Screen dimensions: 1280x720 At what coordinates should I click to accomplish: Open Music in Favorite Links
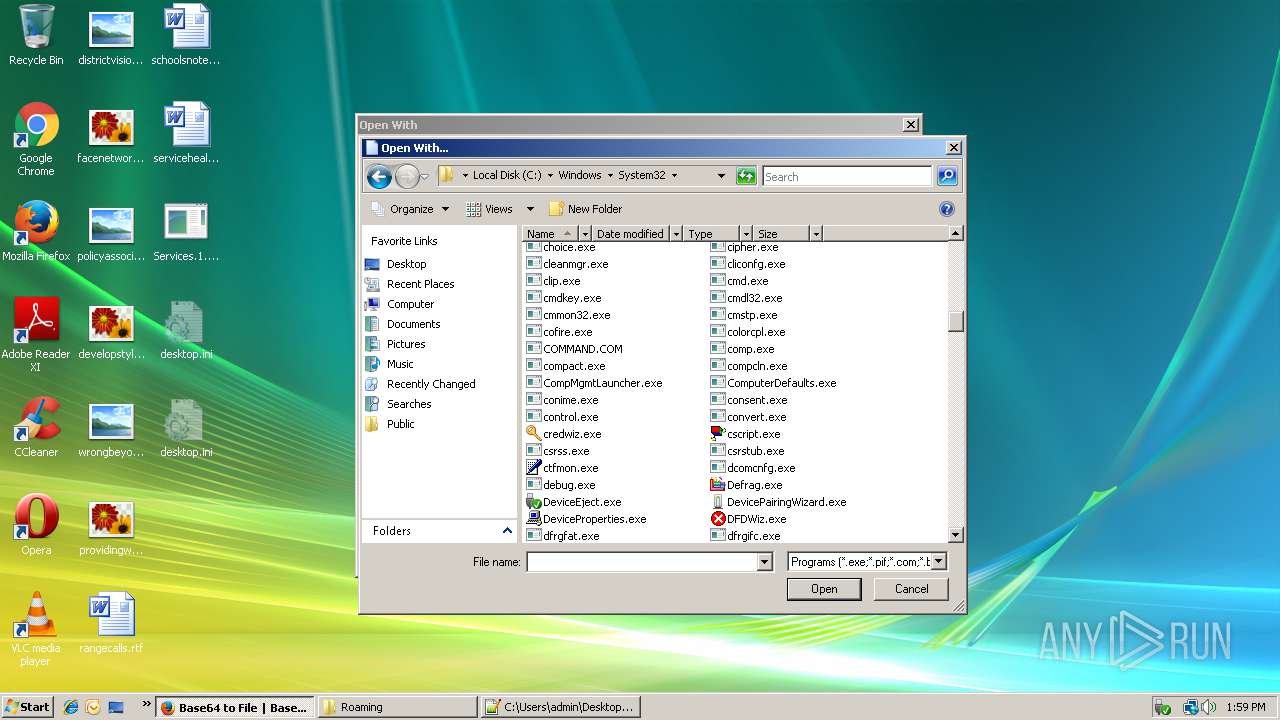click(390, 364)
